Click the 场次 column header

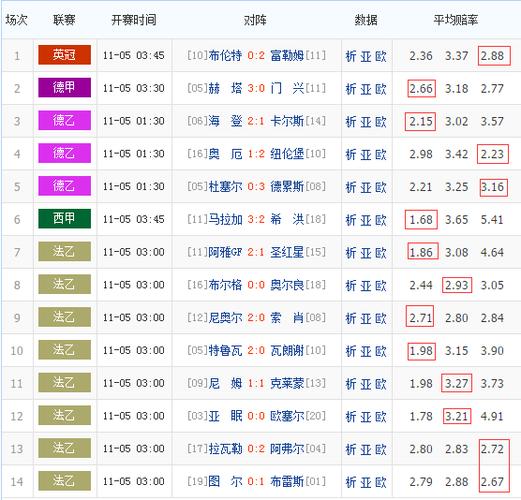tap(16, 20)
